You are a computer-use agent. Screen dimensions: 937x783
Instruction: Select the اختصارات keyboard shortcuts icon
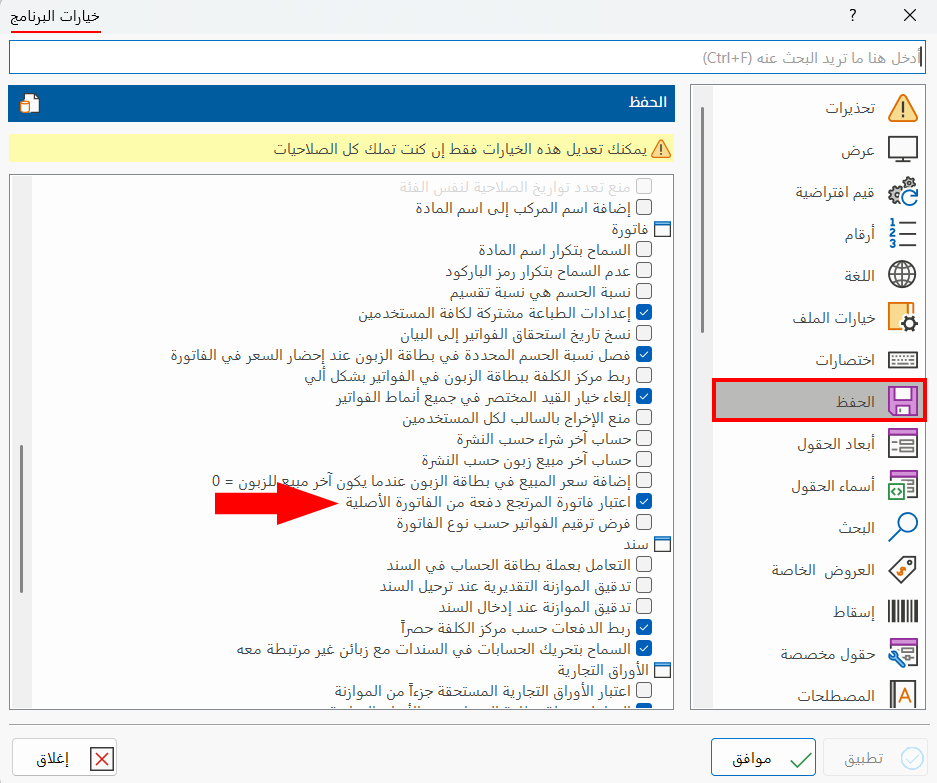click(904, 357)
